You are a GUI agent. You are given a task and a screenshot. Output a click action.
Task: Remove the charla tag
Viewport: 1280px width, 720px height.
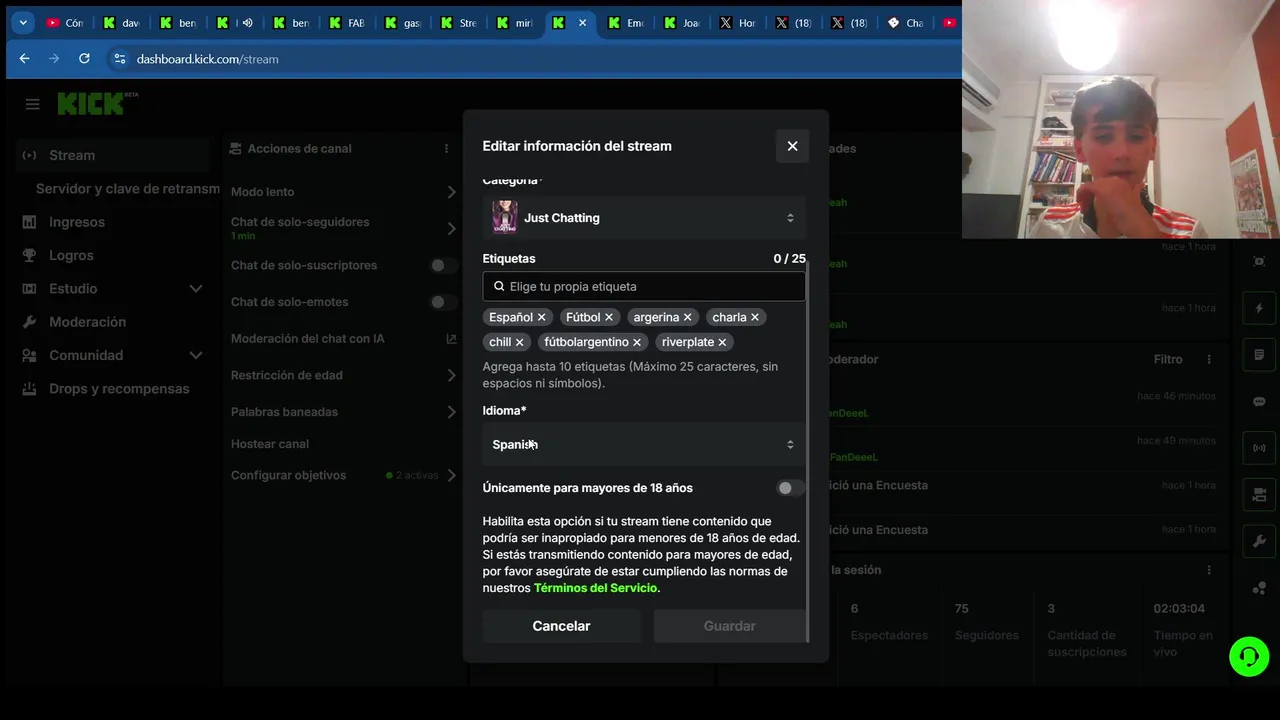755,317
